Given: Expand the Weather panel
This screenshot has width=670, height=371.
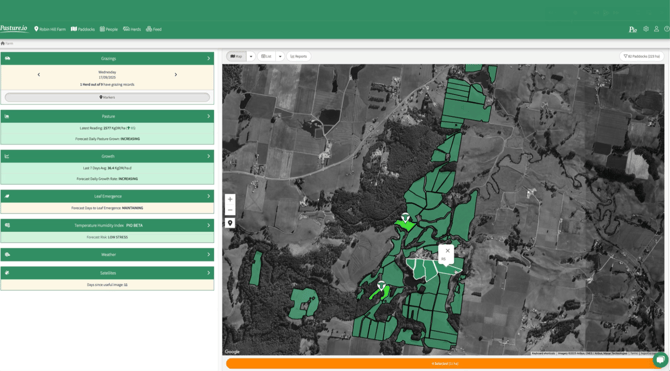Looking at the screenshot, I should click(x=107, y=254).
